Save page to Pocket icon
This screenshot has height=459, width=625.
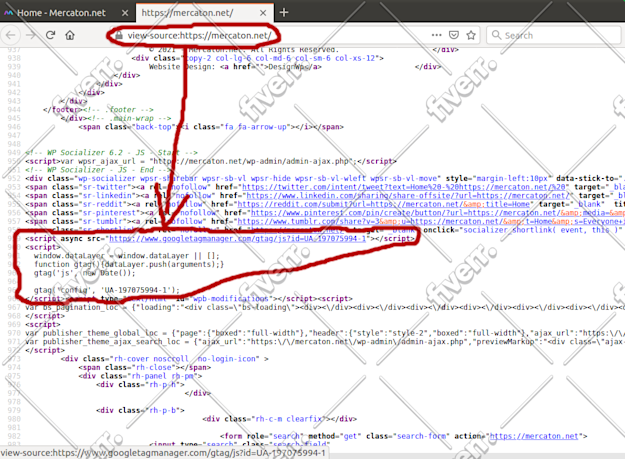pos(454,35)
